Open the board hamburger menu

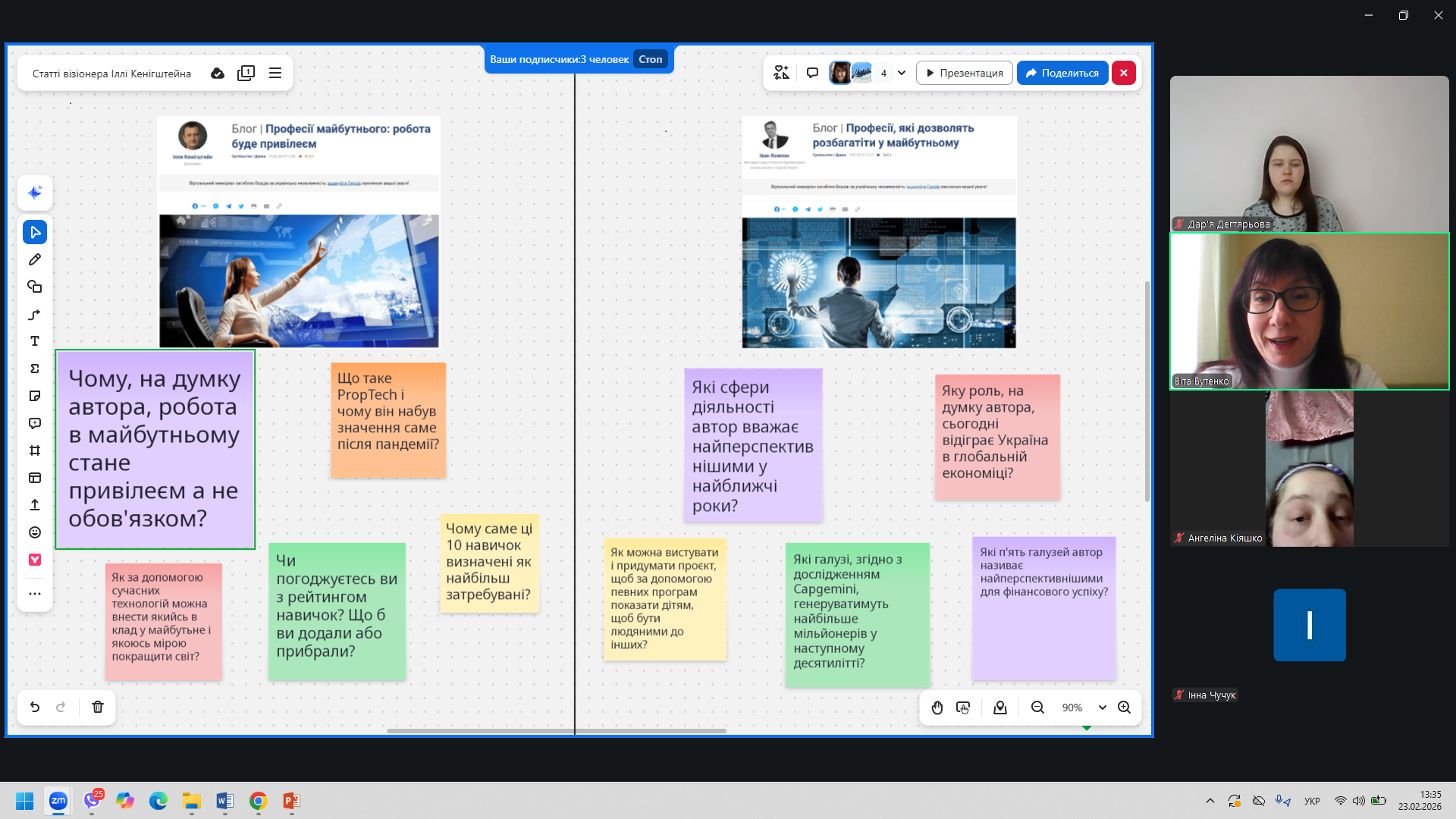coord(275,73)
